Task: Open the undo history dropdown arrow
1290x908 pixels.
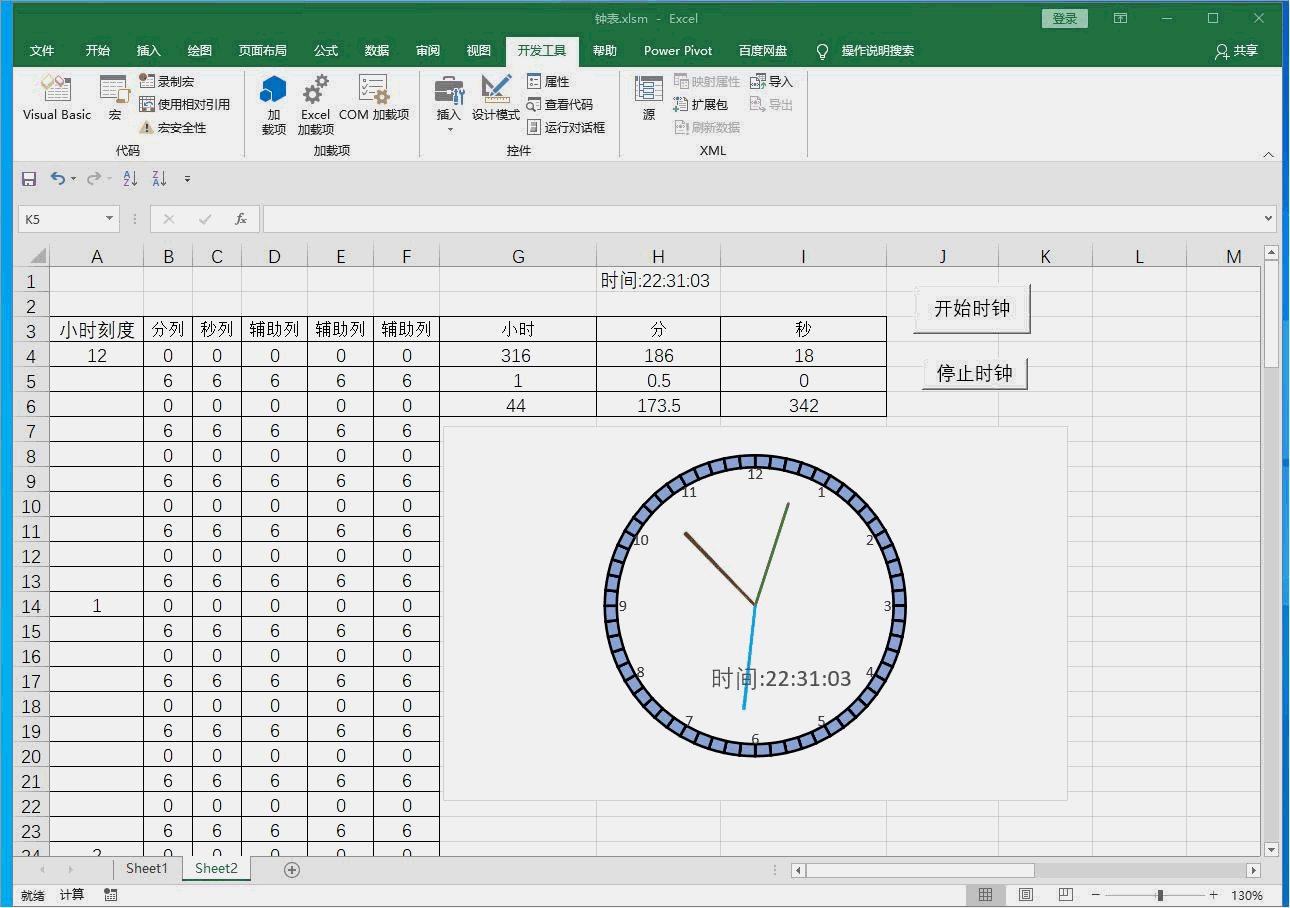Action: (x=73, y=179)
